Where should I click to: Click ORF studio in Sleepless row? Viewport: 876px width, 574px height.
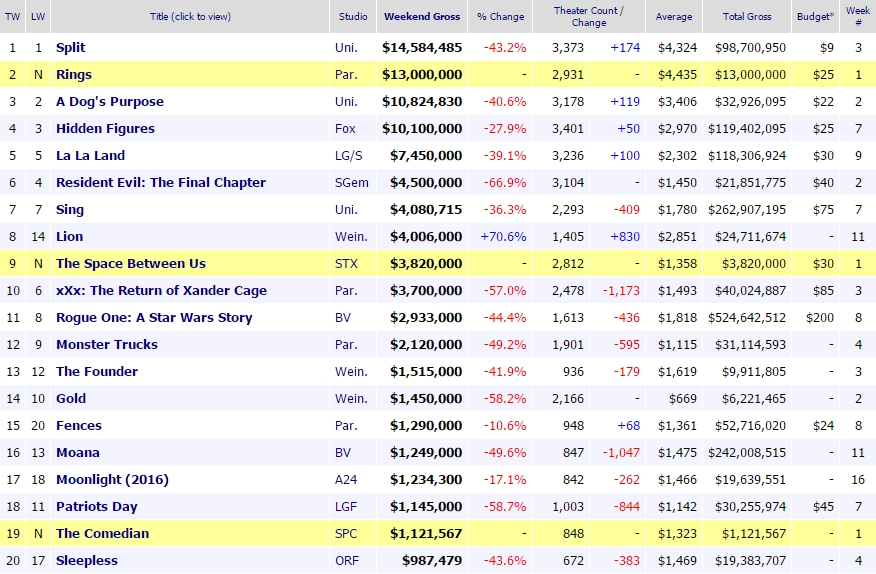pyautogui.click(x=346, y=561)
